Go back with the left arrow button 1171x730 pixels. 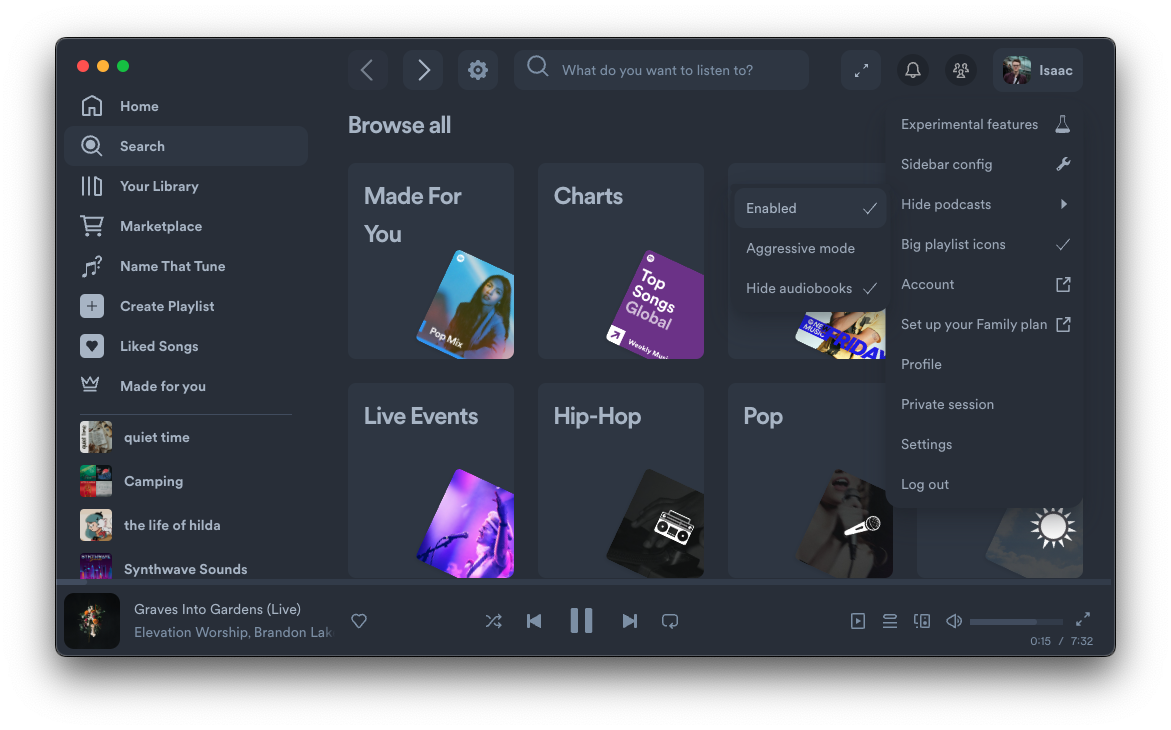click(367, 70)
